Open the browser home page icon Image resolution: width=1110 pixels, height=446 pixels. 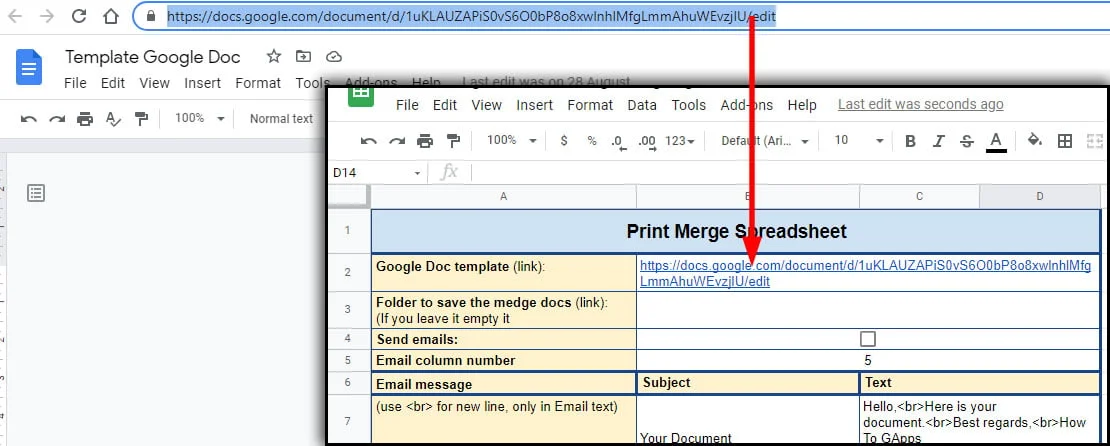point(111,16)
